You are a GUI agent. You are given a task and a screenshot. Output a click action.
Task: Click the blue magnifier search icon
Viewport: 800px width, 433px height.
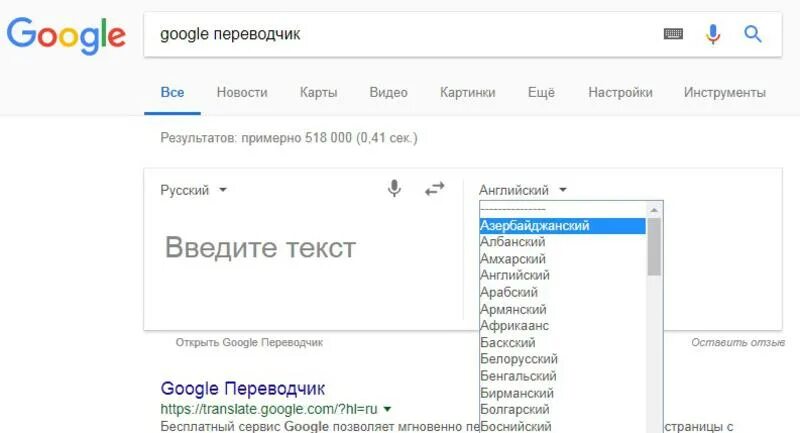tap(753, 34)
